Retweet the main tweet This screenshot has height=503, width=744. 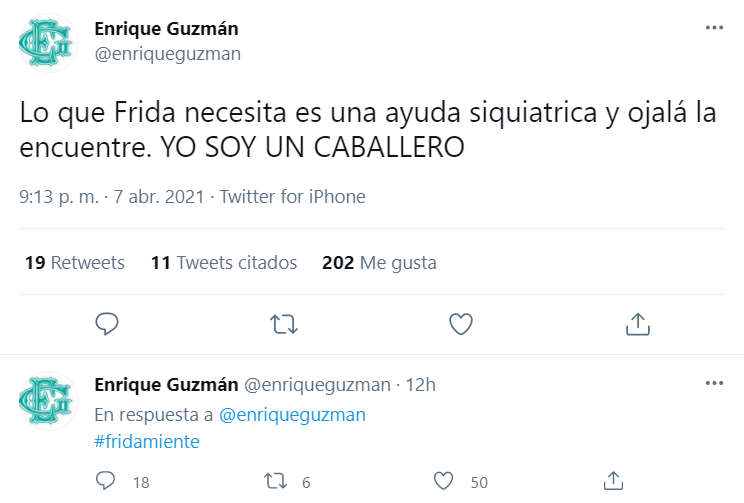point(284,324)
